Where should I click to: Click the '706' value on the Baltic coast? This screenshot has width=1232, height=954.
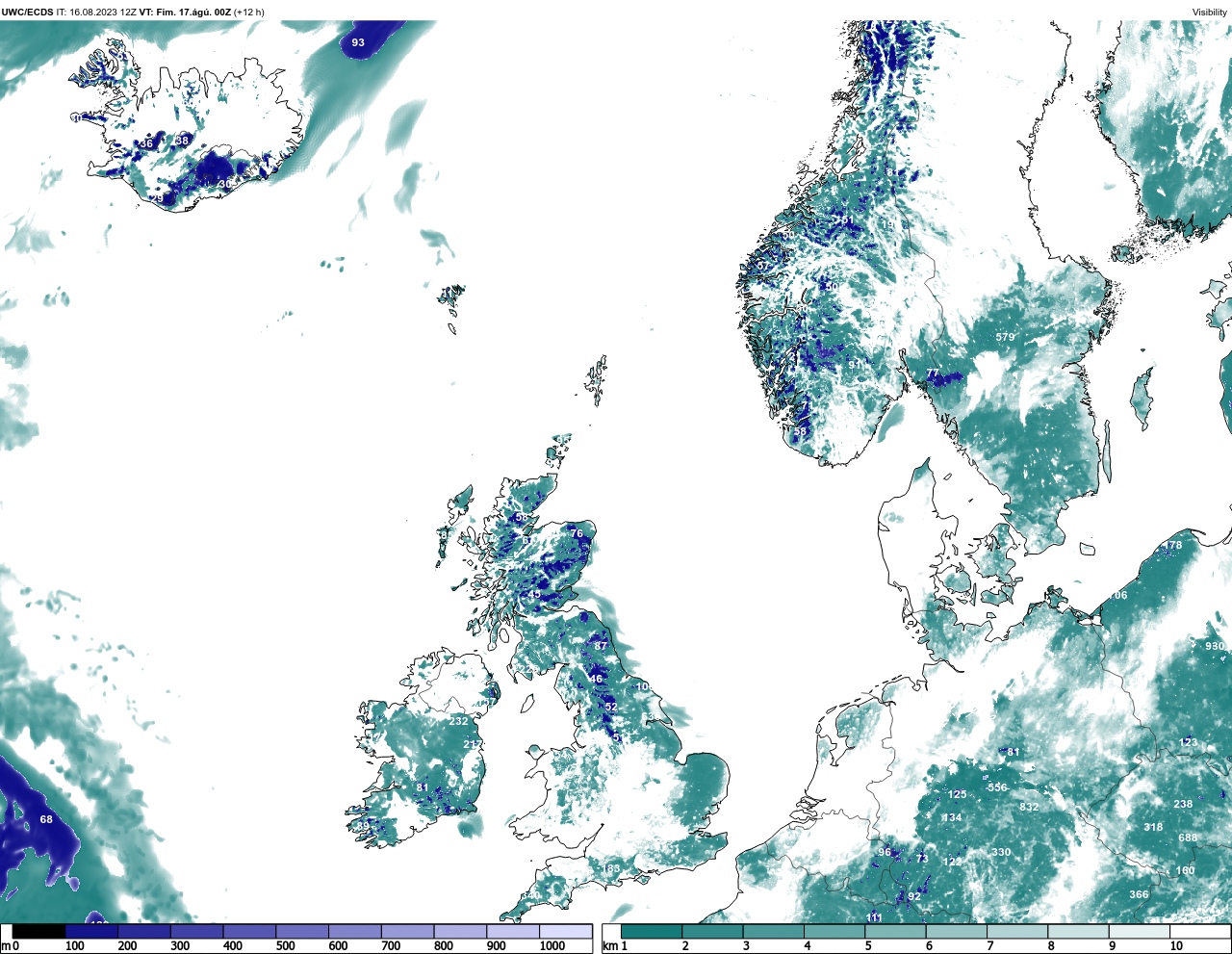coord(1117,595)
